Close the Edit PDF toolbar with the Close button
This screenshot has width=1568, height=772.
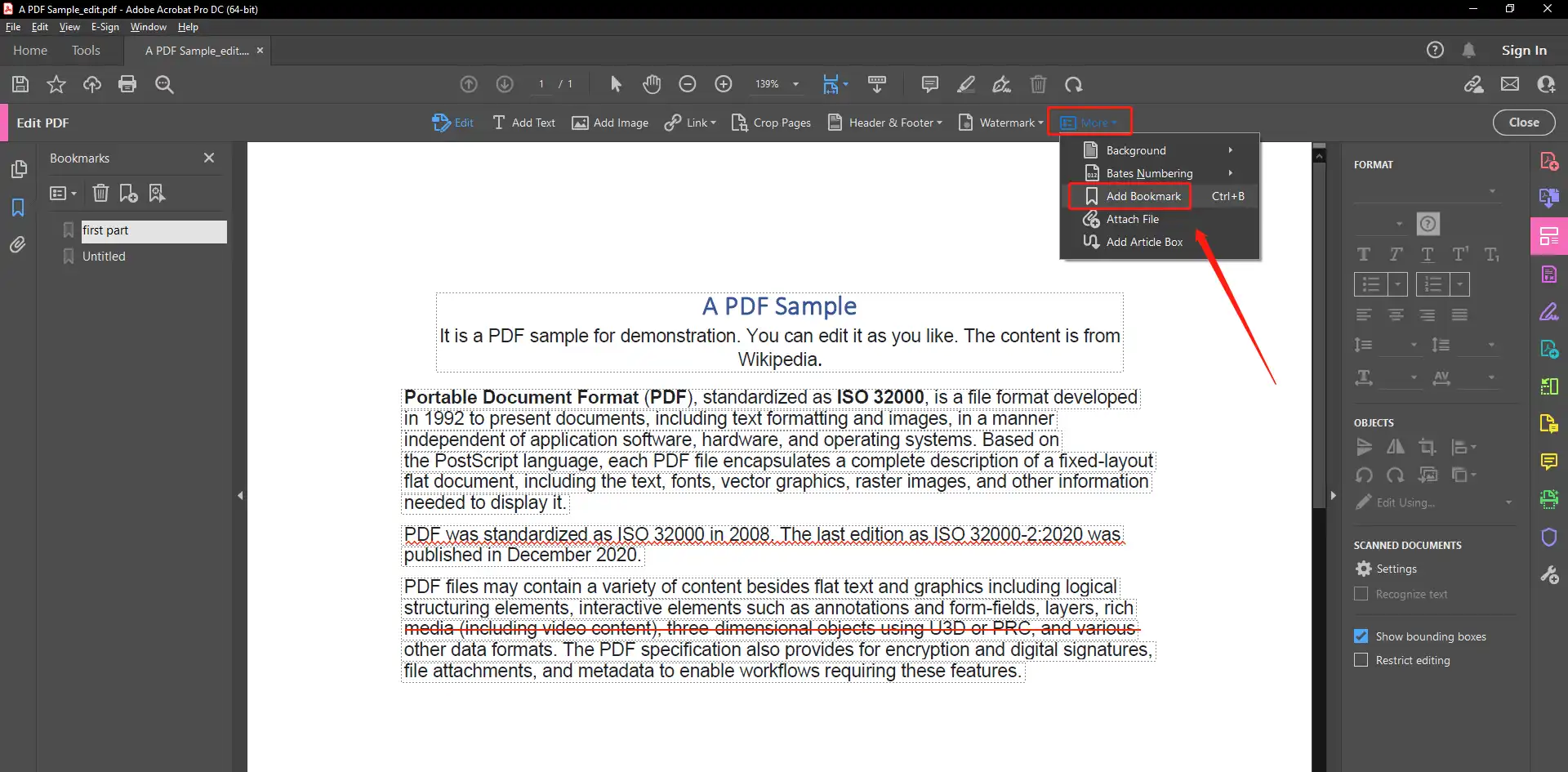pos(1524,123)
